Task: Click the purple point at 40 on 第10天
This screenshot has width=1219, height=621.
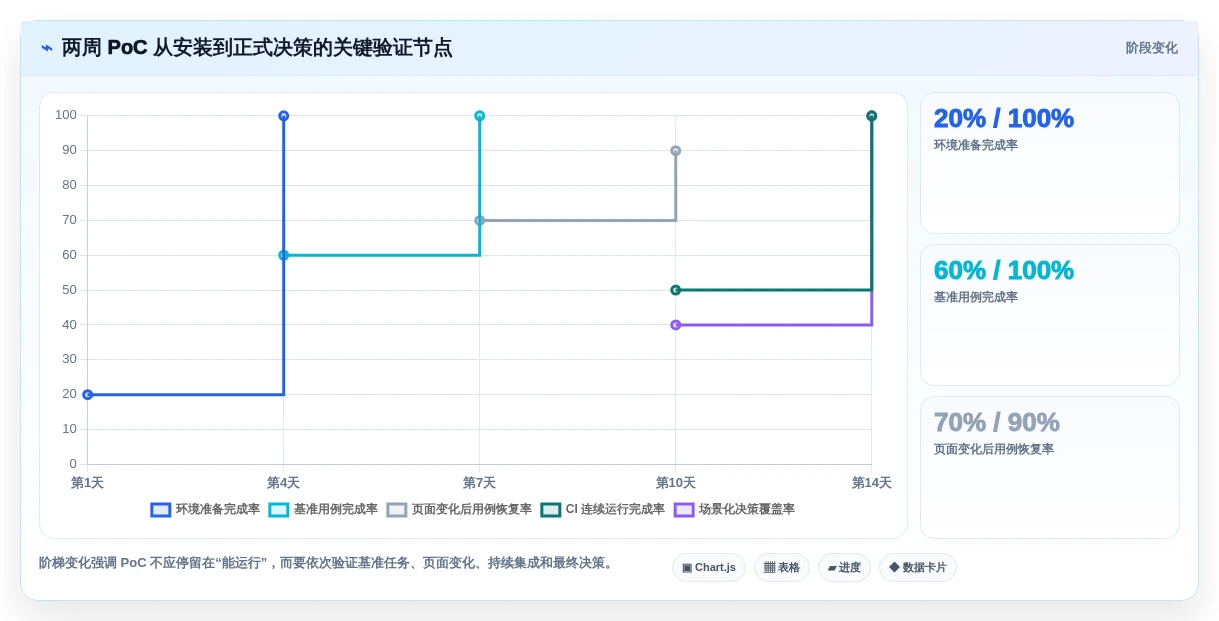Action: point(676,325)
